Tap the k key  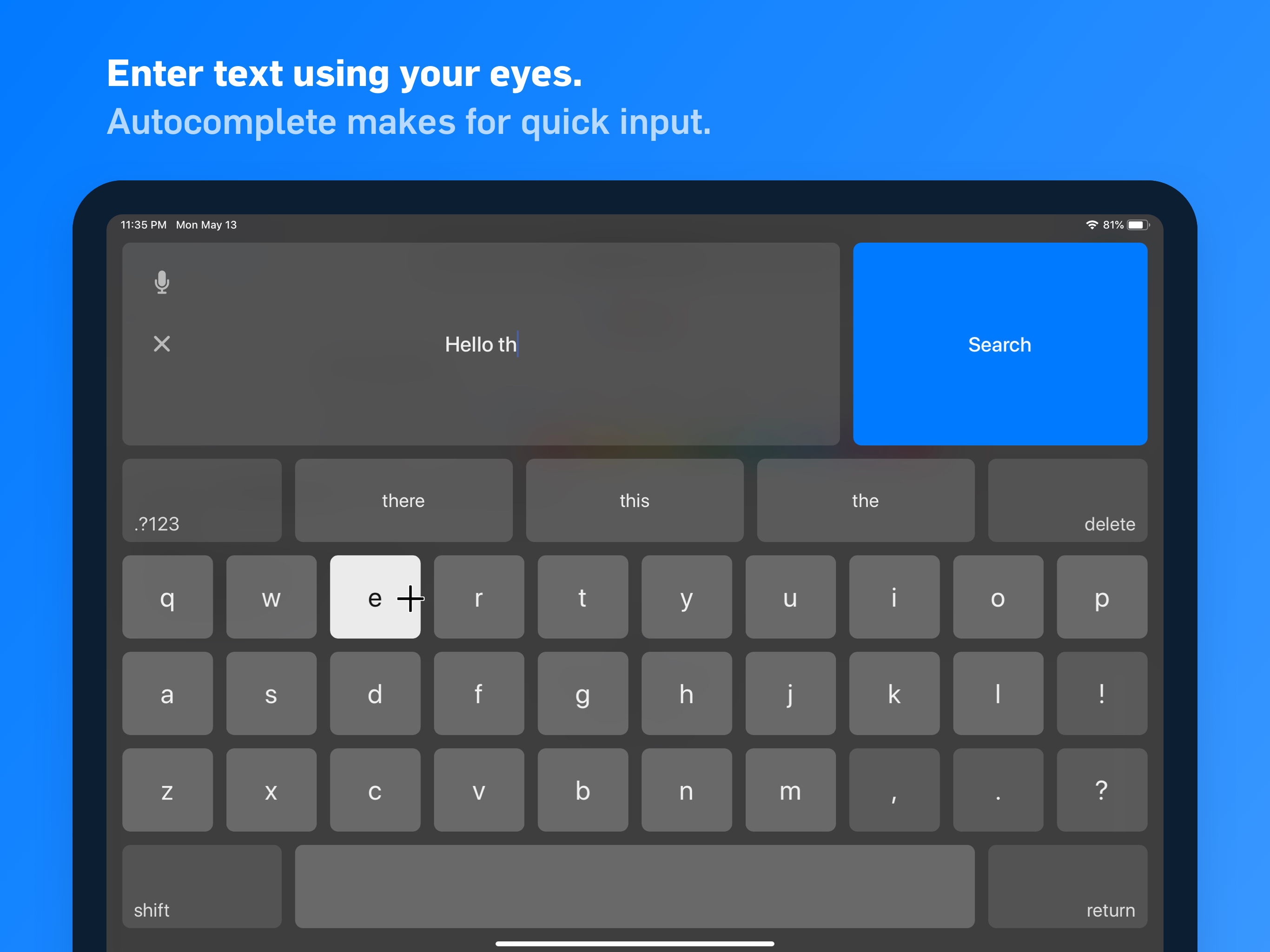(x=894, y=693)
